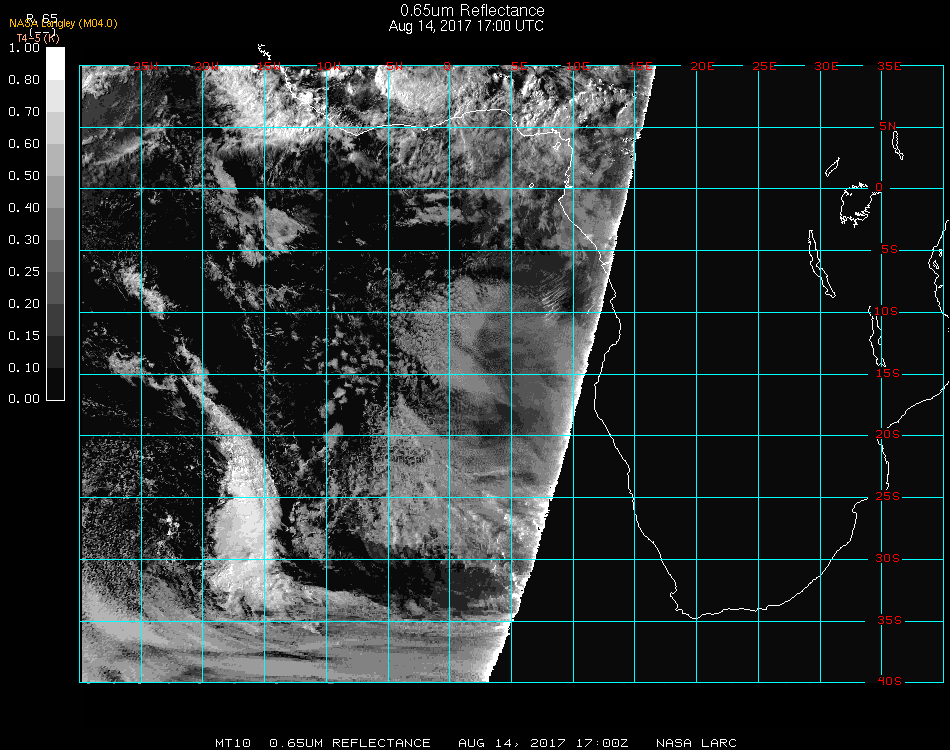This screenshot has height=750, width=950.
Task: Click the '0.00' colorbar scale value
Action: [x=24, y=399]
